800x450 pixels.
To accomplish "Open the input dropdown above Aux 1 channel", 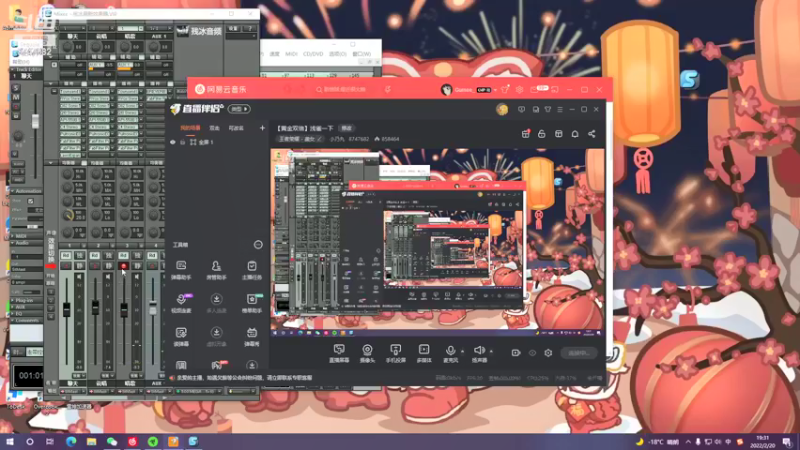I will (159, 29).
